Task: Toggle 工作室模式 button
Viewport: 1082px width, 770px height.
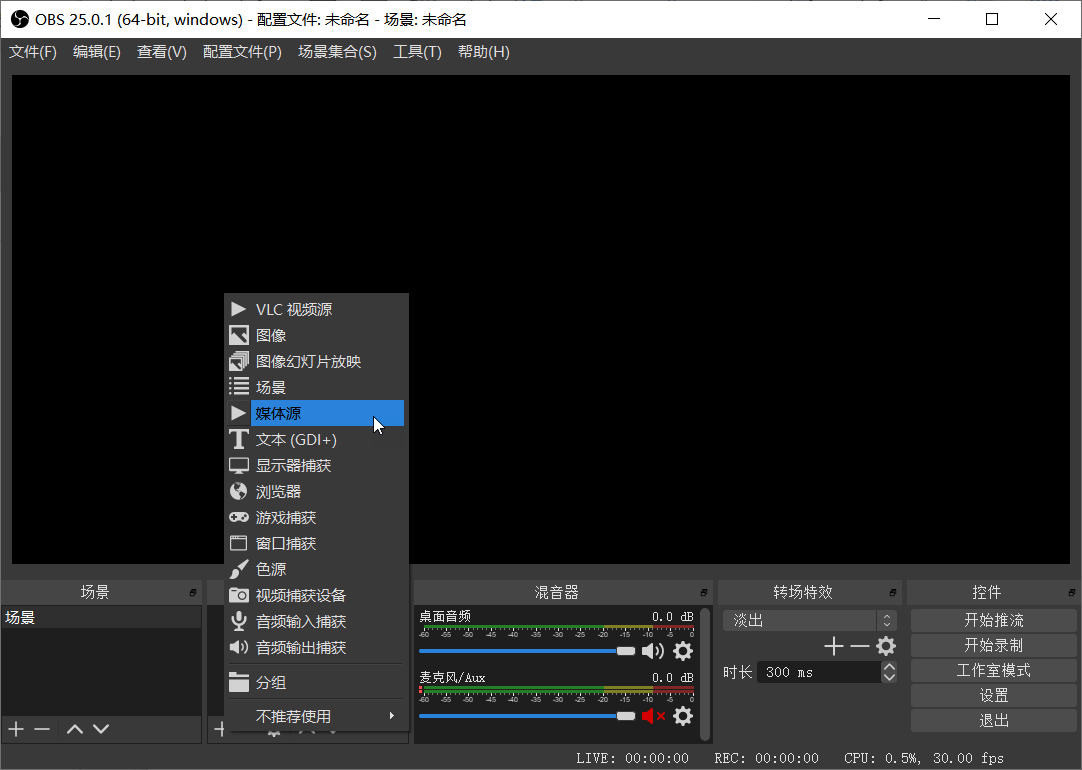Action: point(994,670)
